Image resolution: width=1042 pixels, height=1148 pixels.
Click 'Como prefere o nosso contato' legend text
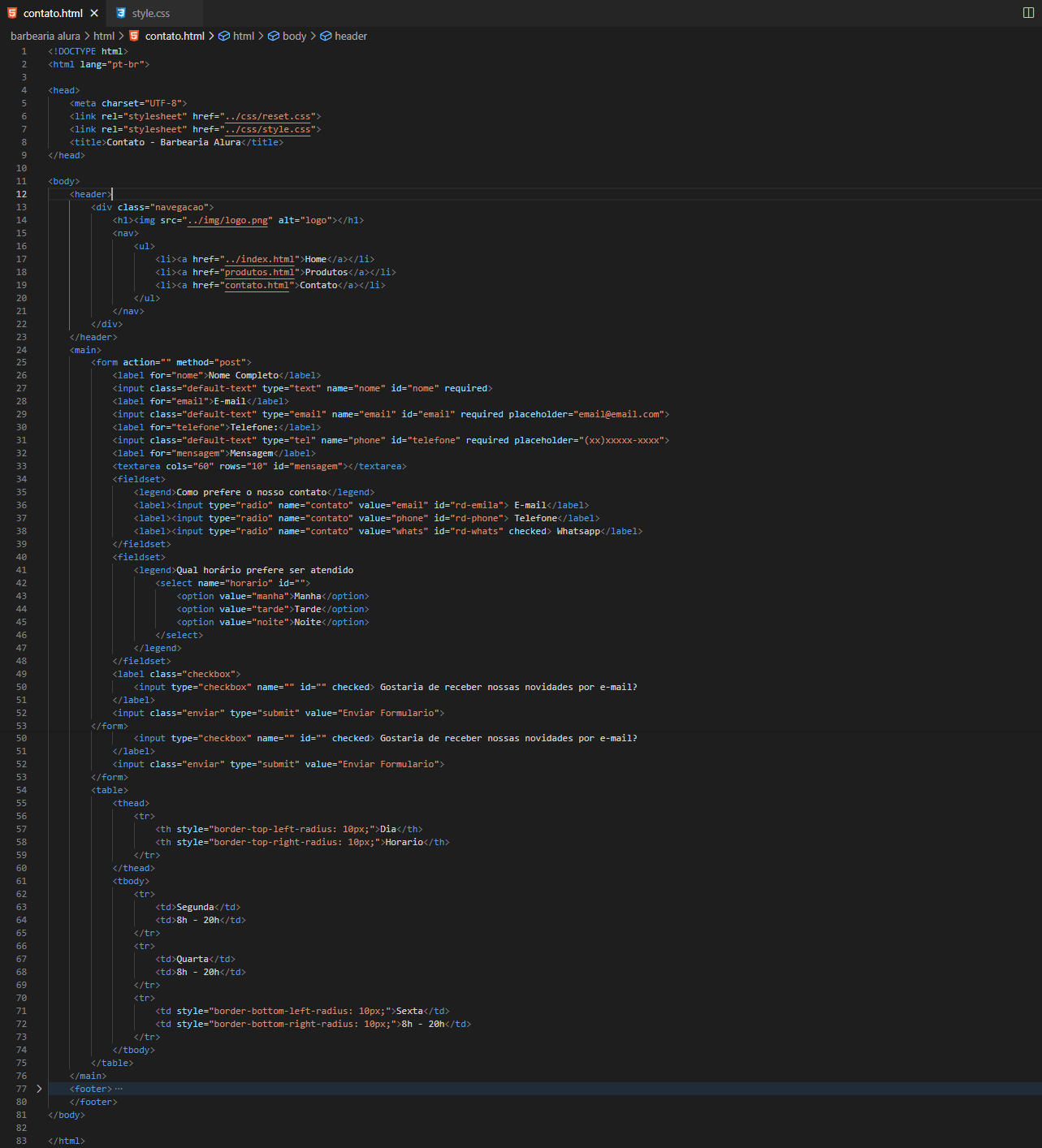tap(252, 492)
